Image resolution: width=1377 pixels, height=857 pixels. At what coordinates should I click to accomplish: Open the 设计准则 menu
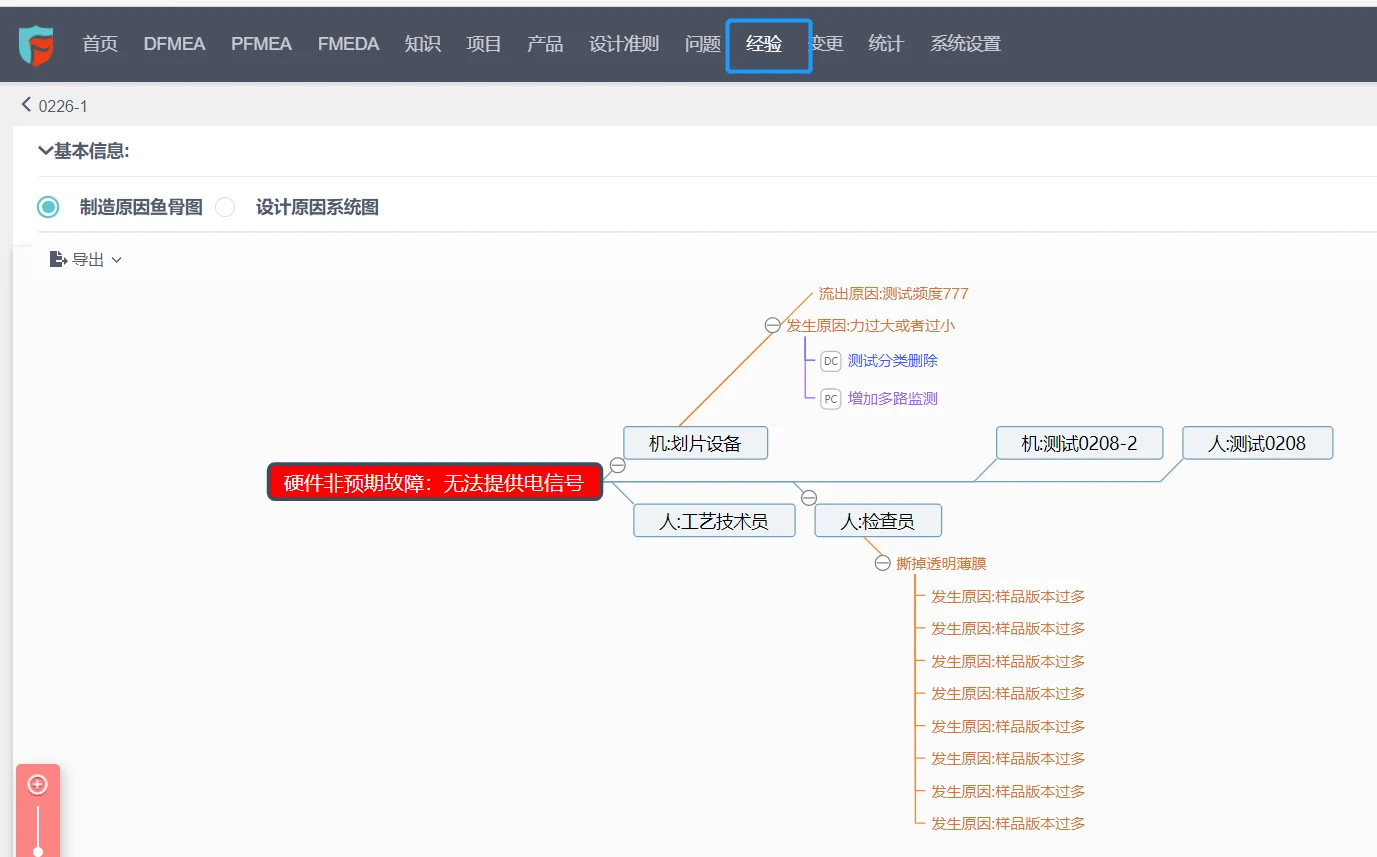coord(624,44)
